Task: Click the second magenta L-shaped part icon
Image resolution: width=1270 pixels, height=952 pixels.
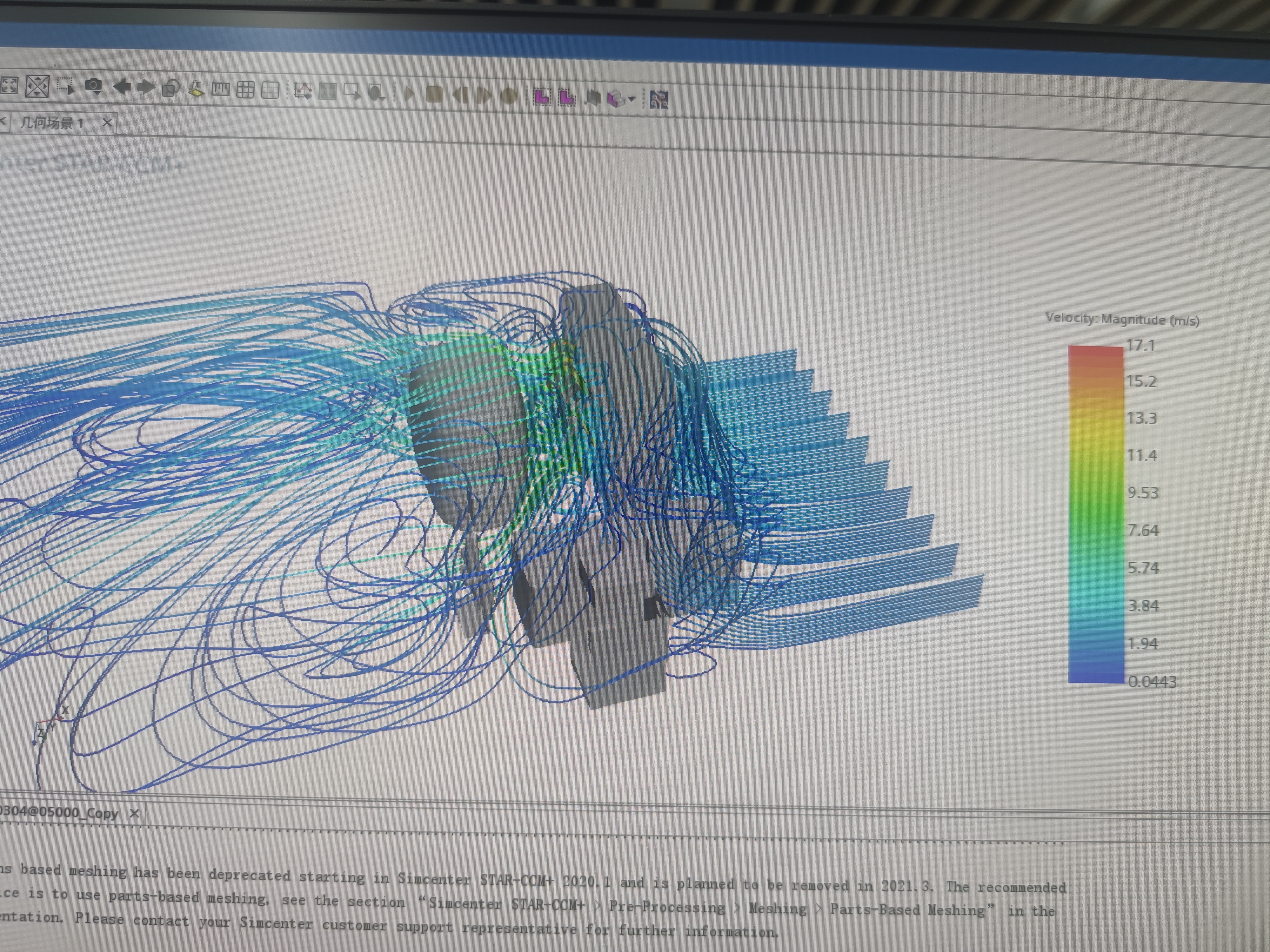Action: click(567, 97)
